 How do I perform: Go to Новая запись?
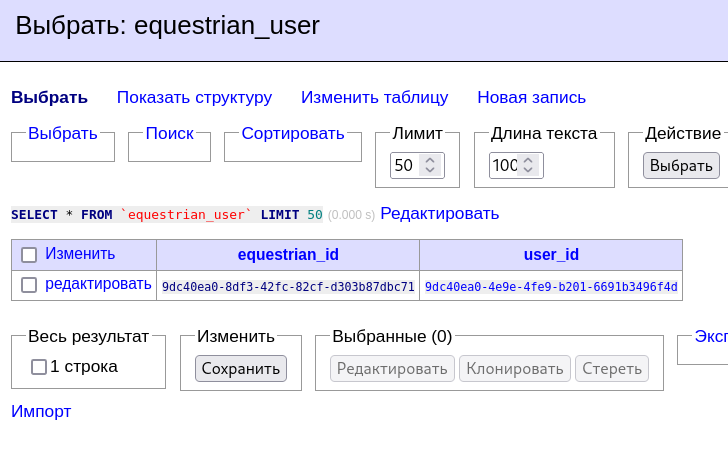click(x=531, y=98)
